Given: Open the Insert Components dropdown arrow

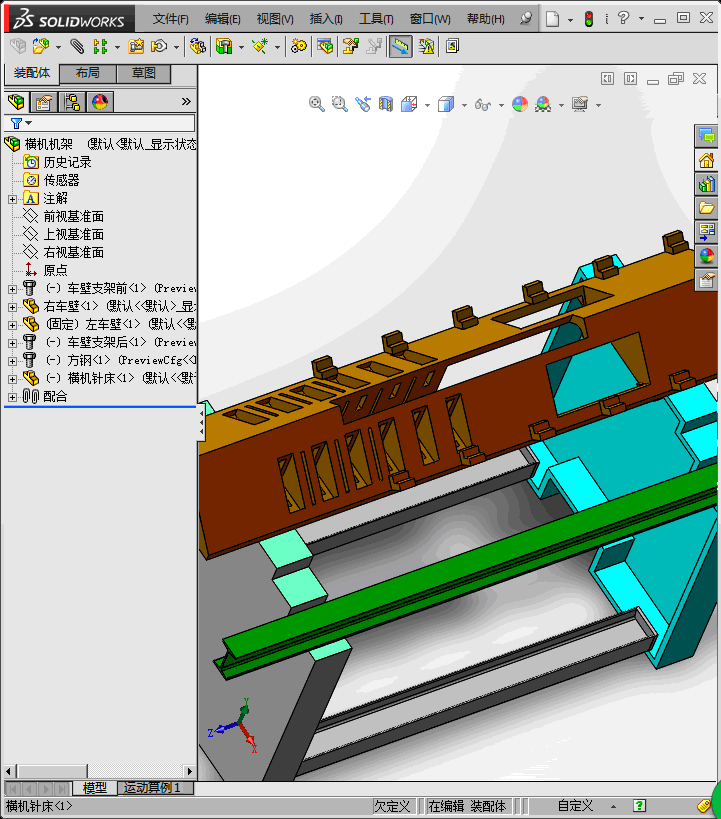Looking at the screenshot, I should (58, 48).
